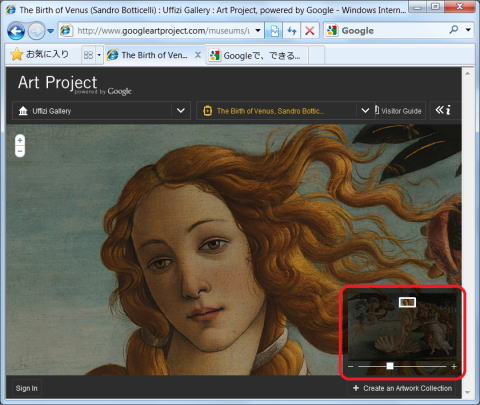Expand The Birth of Venus artwork dropdown
Screen dimensions: 480x405
tap(365, 110)
